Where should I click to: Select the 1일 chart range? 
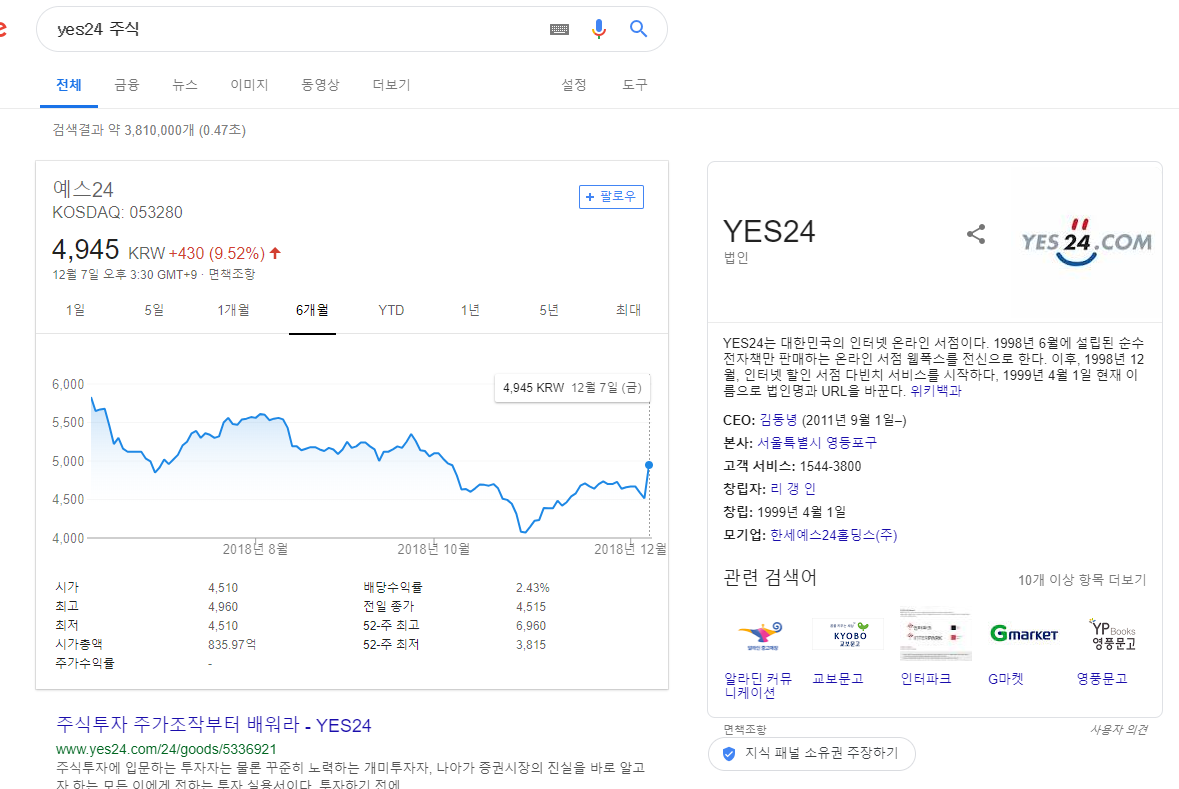tap(75, 310)
